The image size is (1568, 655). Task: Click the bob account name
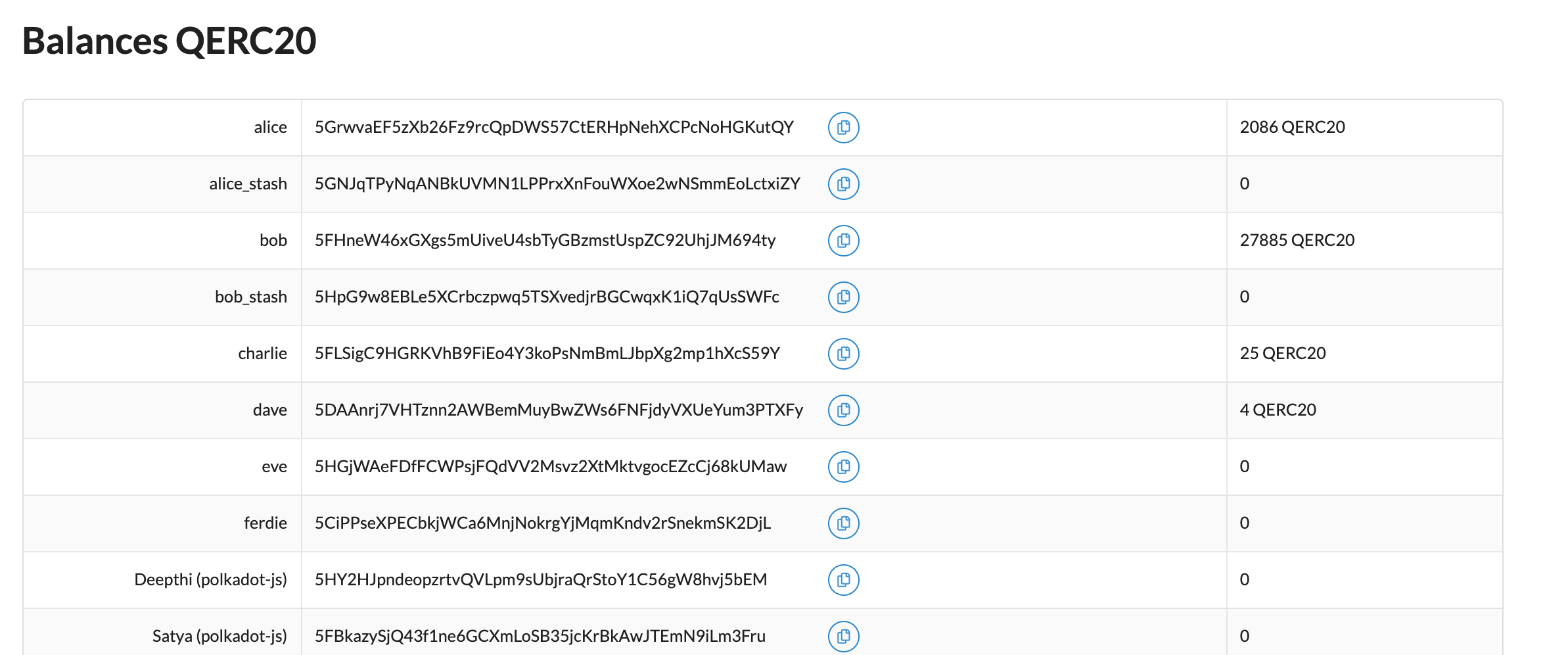(273, 240)
